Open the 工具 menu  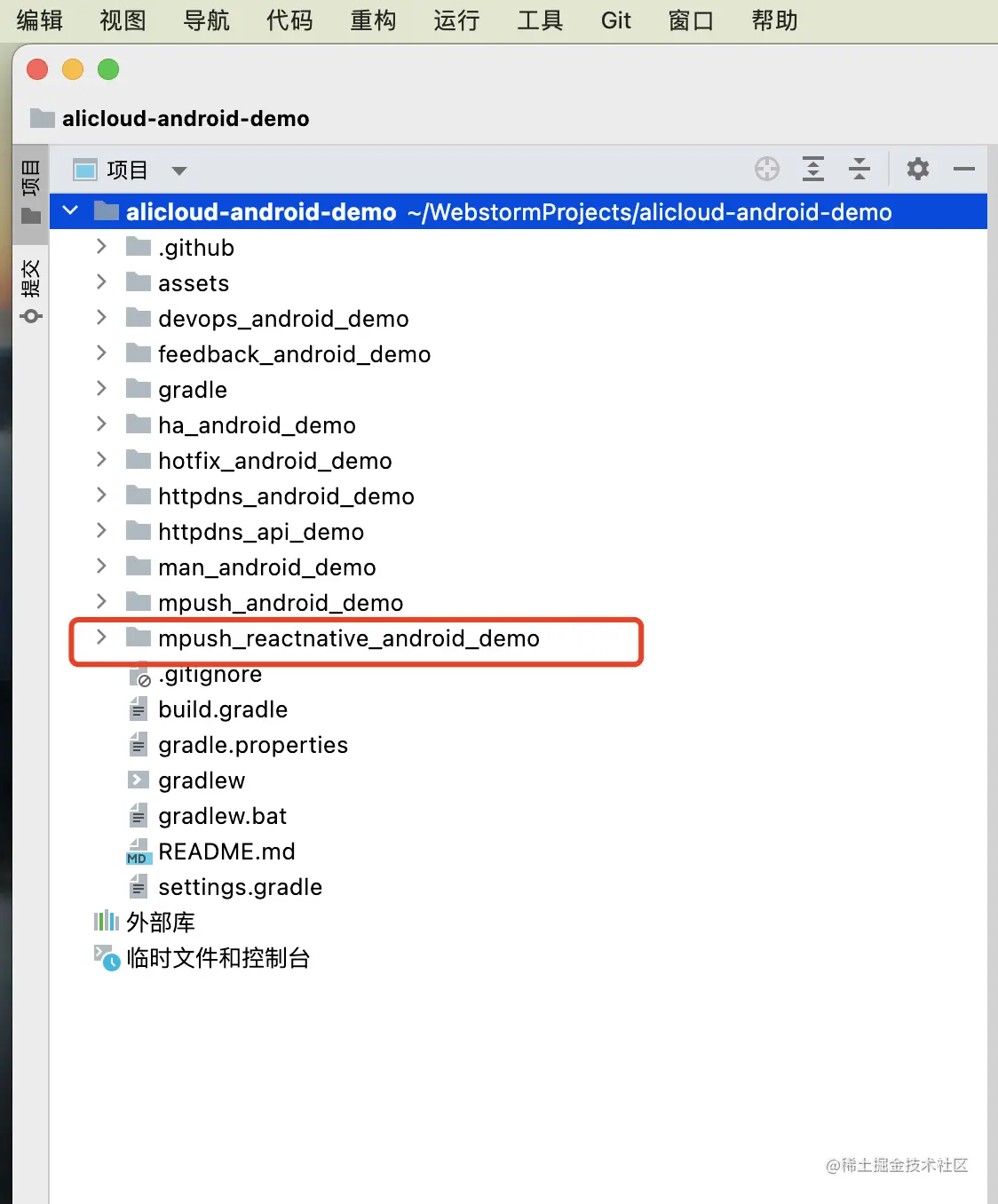point(540,20)
